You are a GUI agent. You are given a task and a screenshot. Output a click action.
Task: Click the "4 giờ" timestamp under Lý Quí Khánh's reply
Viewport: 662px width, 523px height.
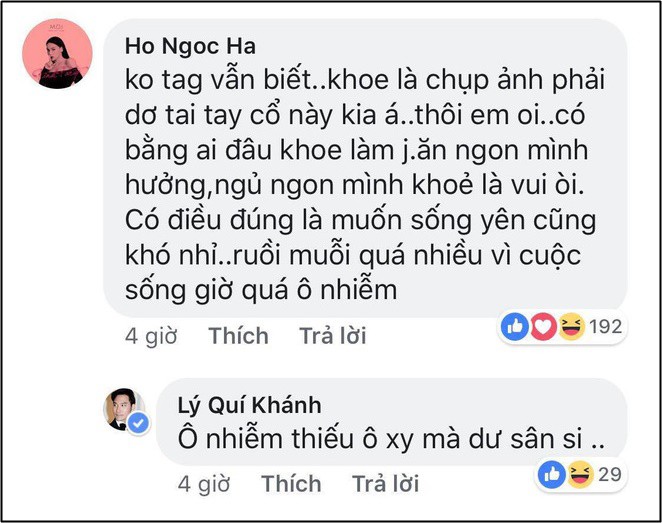coord(204,484)
